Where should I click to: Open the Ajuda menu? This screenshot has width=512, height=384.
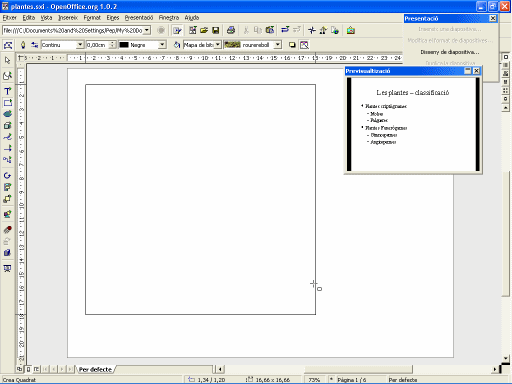tap(192, 18)
